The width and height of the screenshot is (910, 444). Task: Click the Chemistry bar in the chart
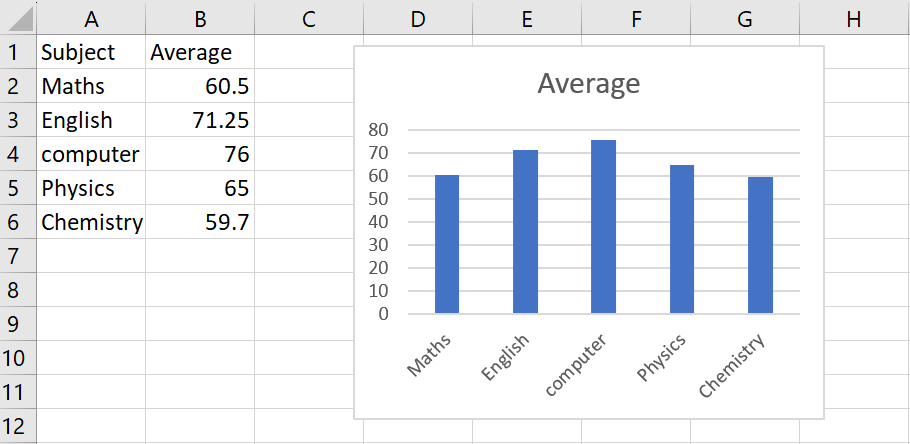tap(760, 245)
